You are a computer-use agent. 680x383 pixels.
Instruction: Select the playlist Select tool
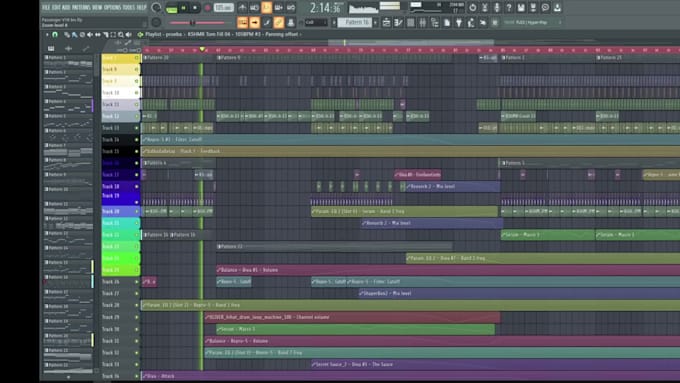point(113,35)
